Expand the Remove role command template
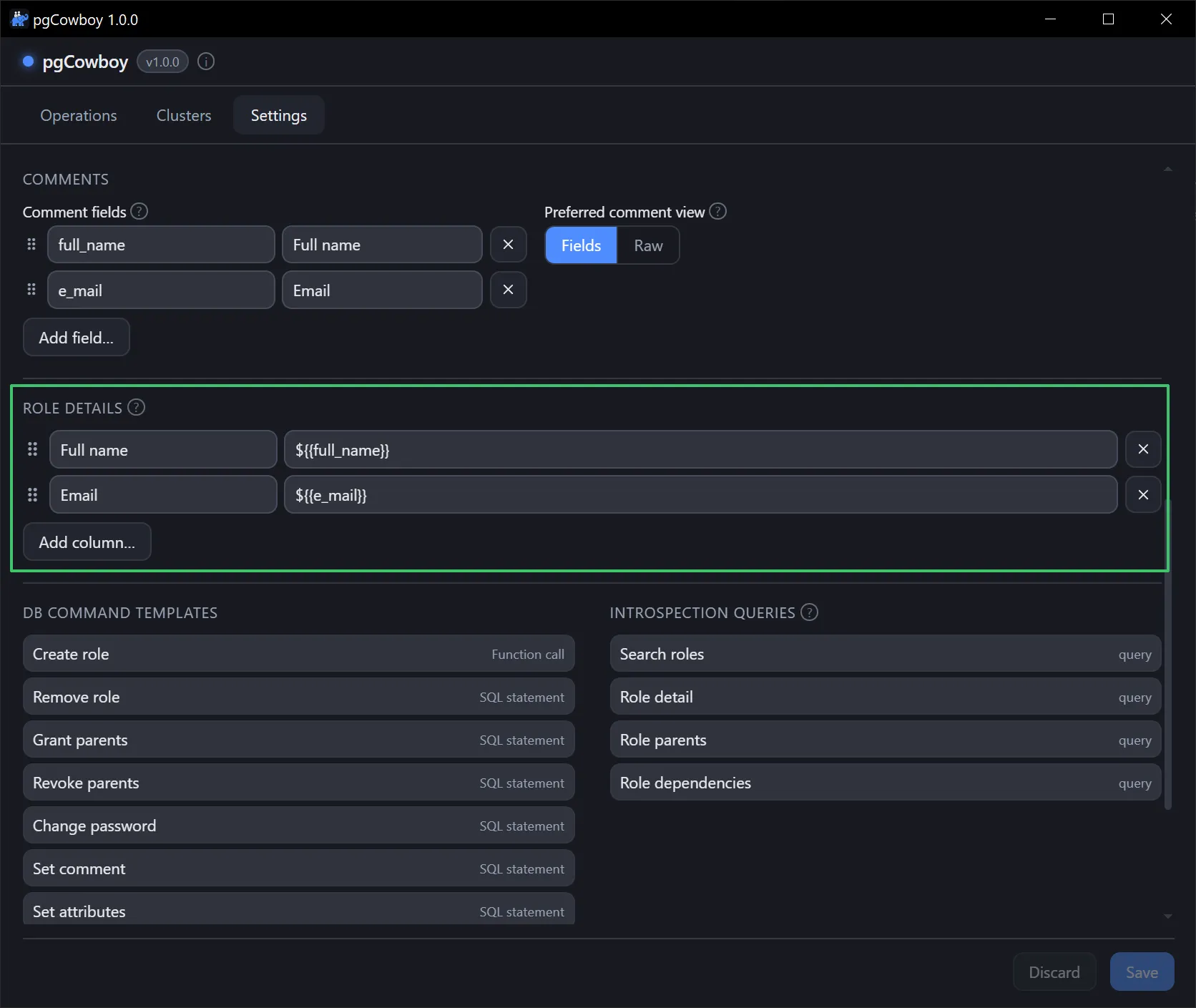This screenshot has height=1008, width=1196. (x=299, y=697)
